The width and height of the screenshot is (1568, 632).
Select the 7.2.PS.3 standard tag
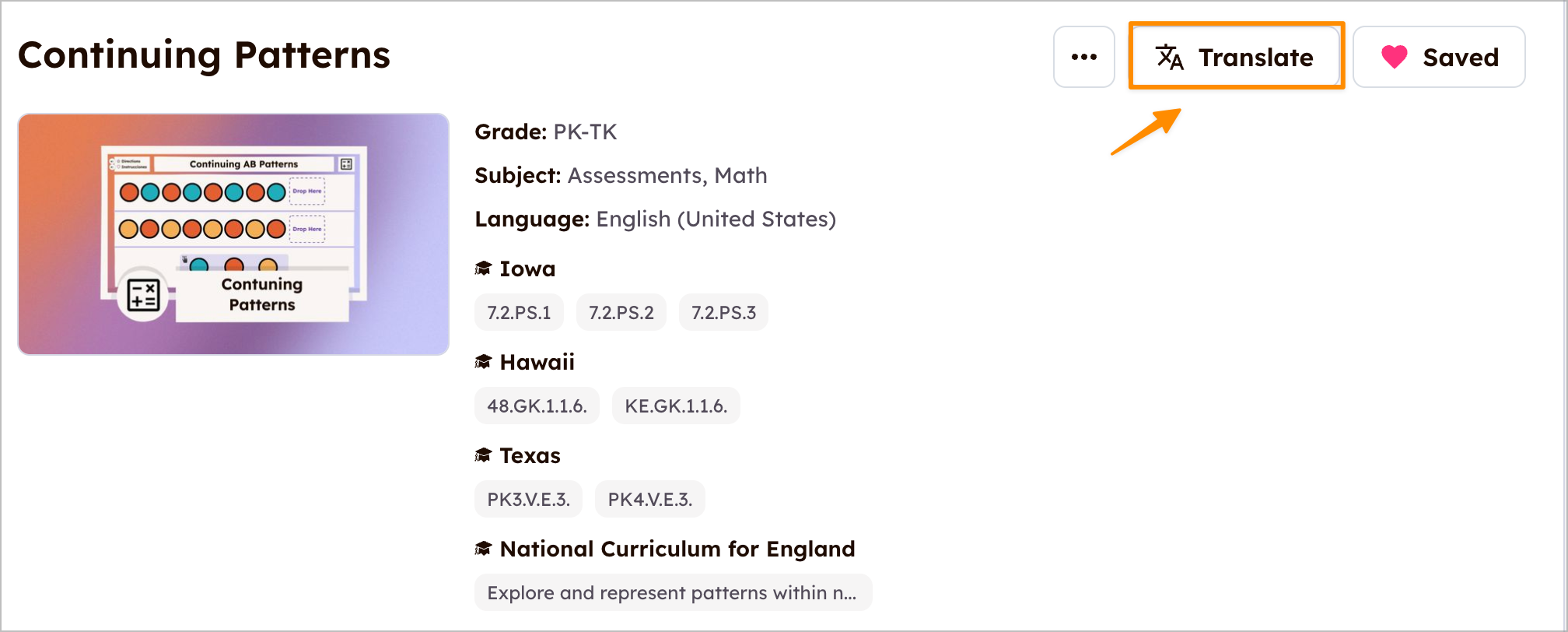(x=723, y=312)
